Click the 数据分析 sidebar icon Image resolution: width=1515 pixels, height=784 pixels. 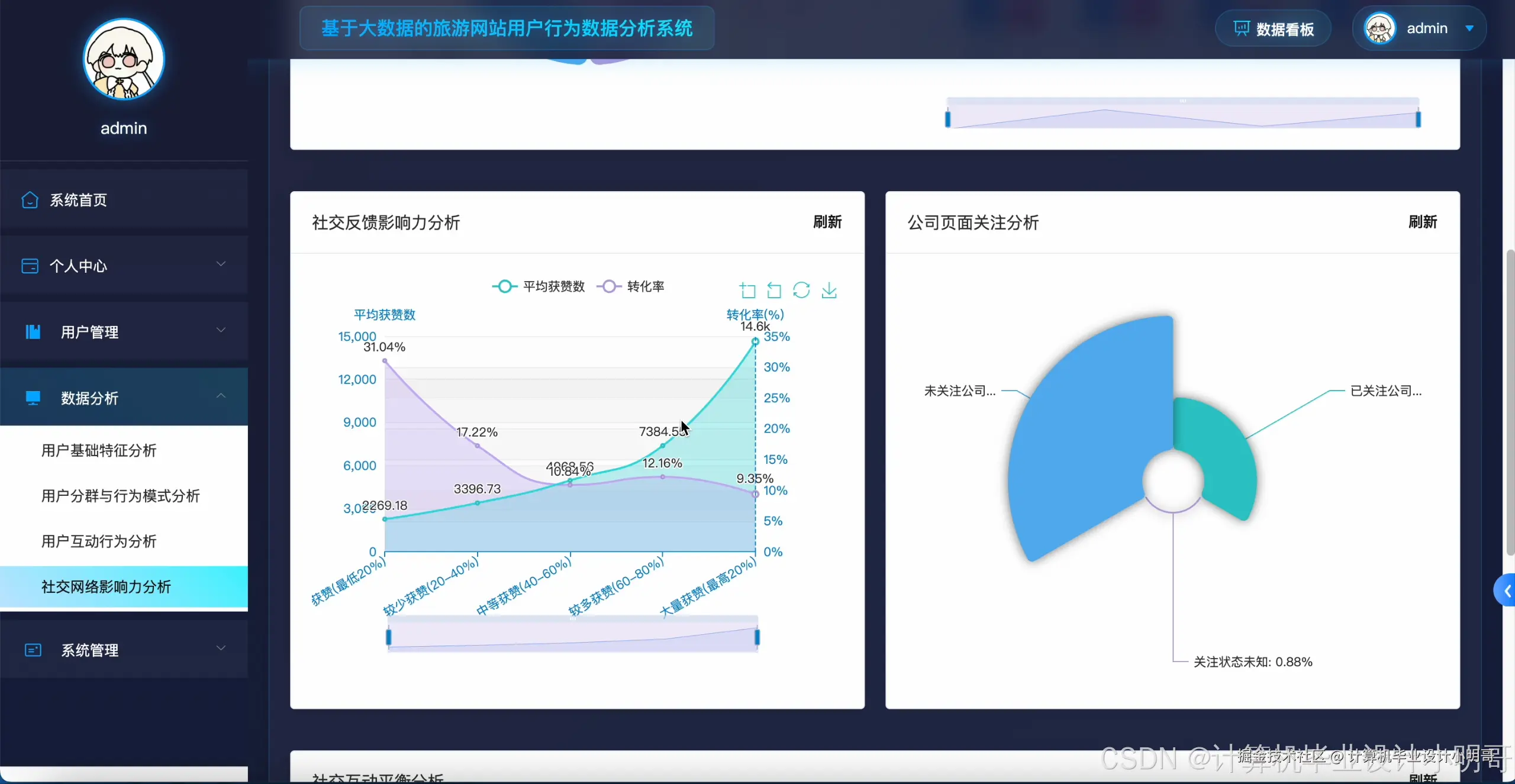coord(33,398)
